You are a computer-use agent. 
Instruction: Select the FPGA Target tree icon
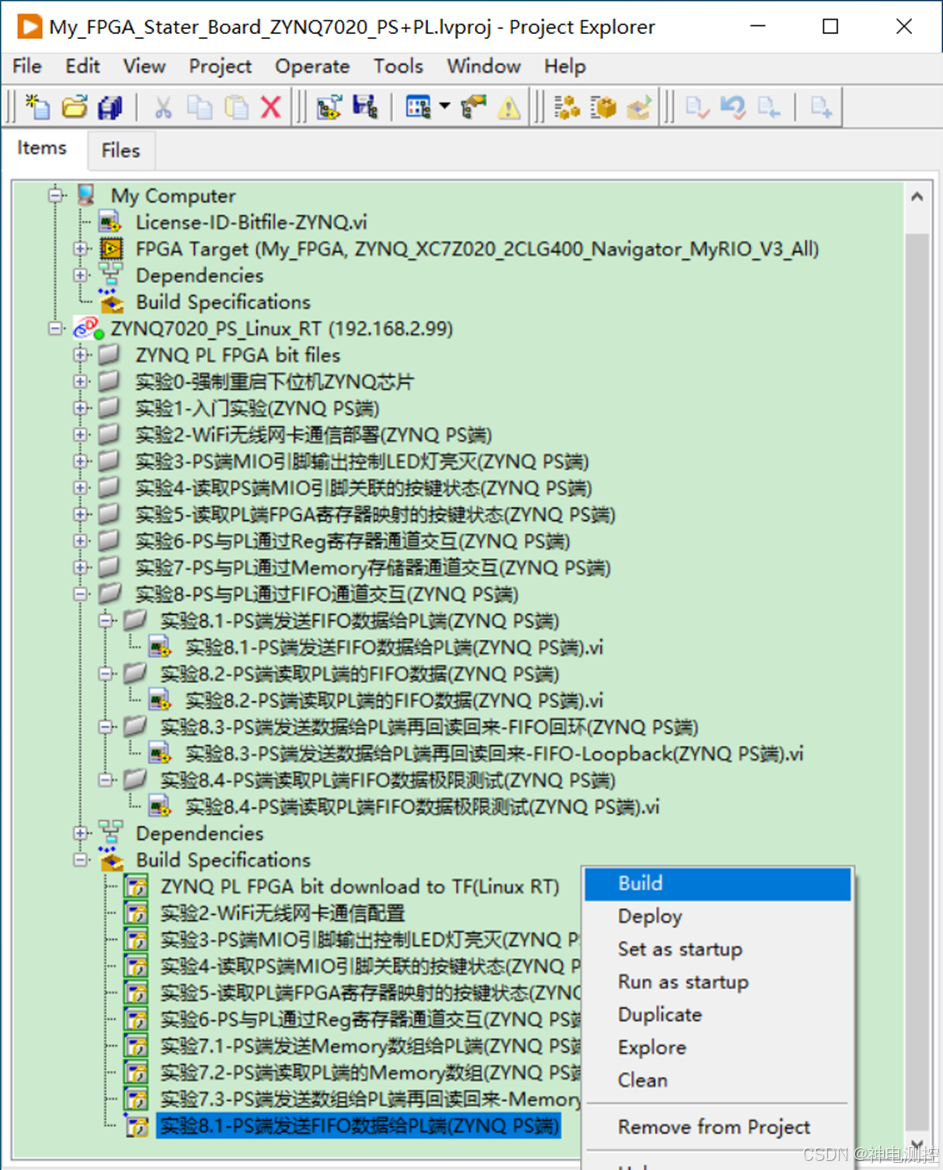coord(112,248)
